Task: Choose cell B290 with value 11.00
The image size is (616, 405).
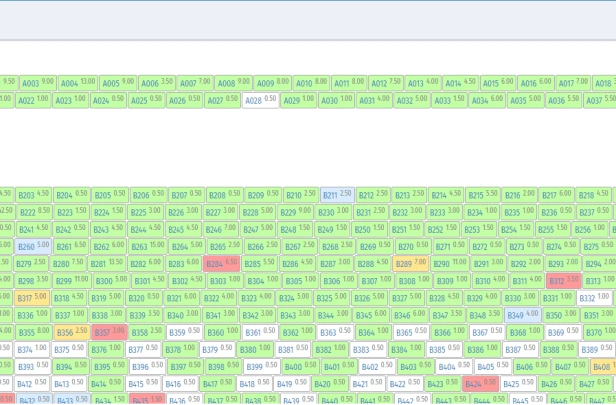Action: pos(449,264)
